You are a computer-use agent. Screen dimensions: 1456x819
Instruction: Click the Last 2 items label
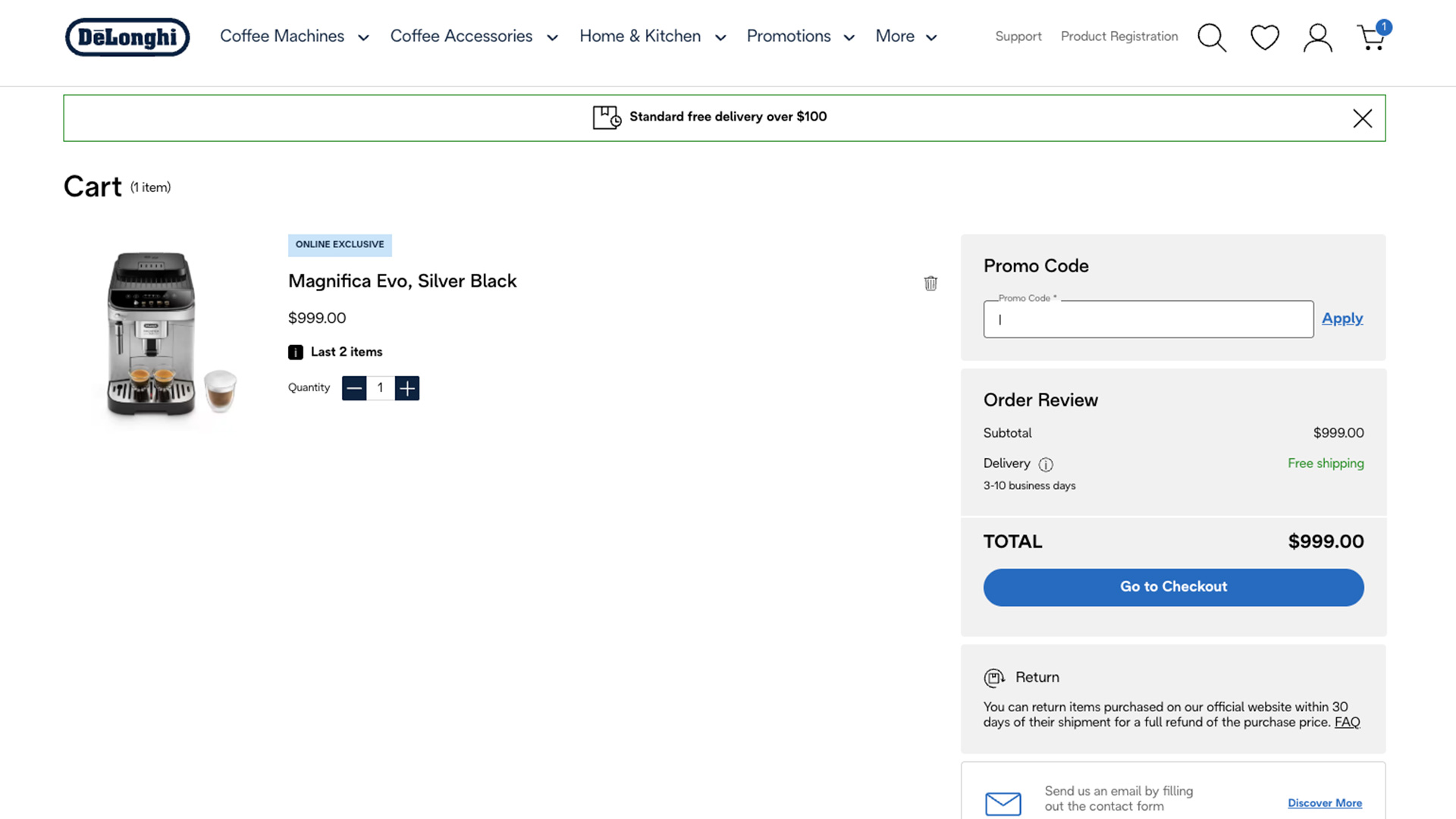pyautogui.click(x=347, y=352)
